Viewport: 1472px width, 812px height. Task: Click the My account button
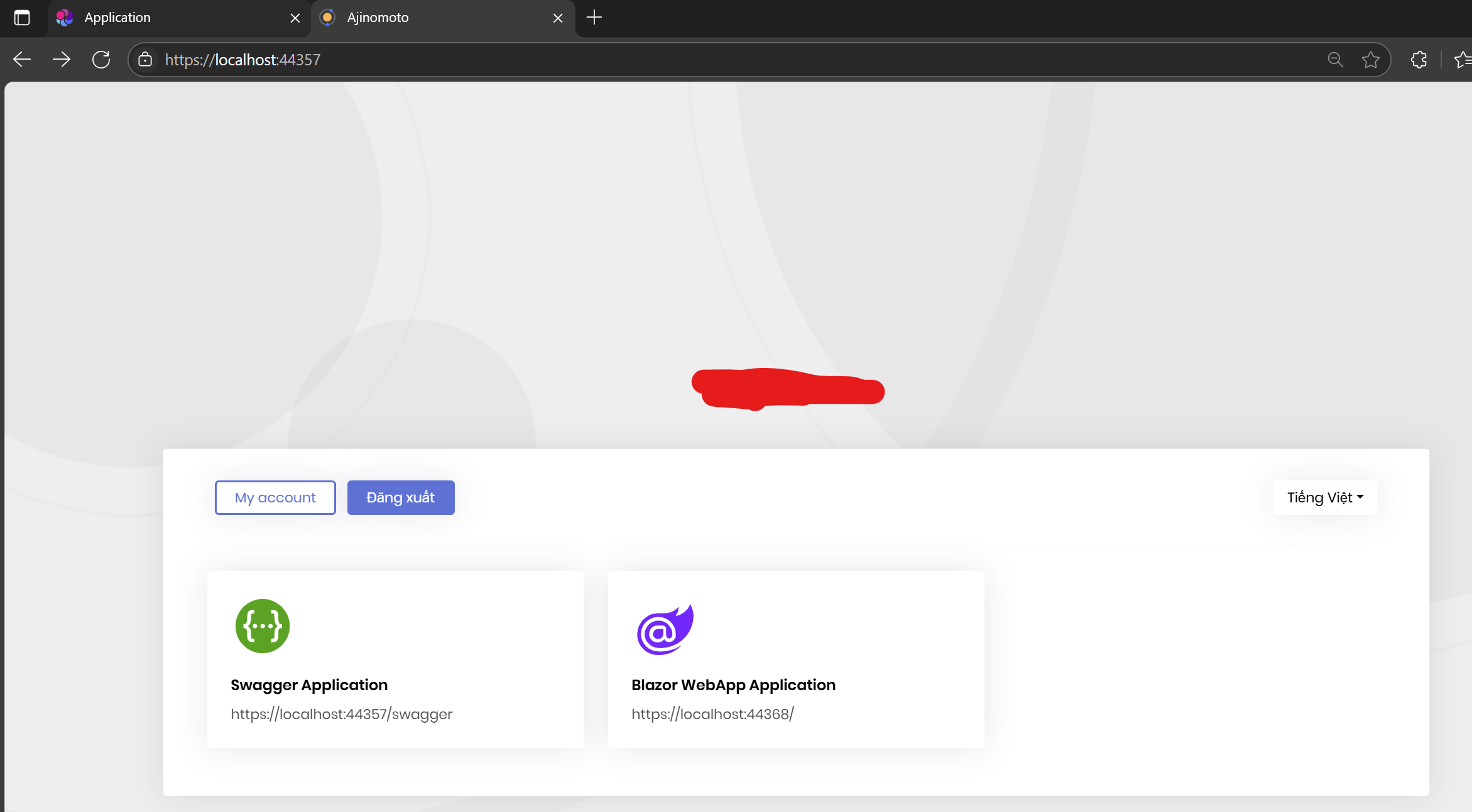[275, 497]
